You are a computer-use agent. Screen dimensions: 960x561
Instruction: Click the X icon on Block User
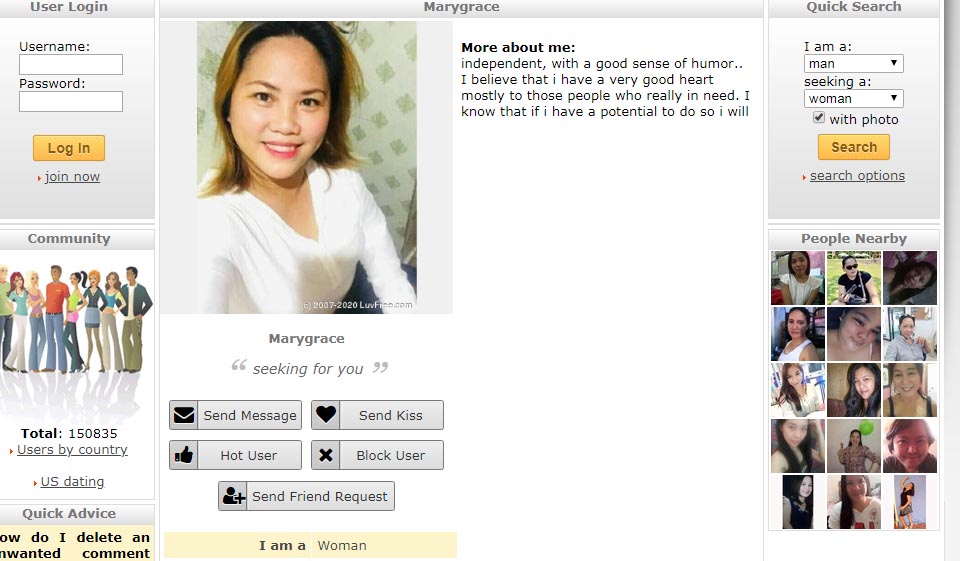tap(326, 455)
